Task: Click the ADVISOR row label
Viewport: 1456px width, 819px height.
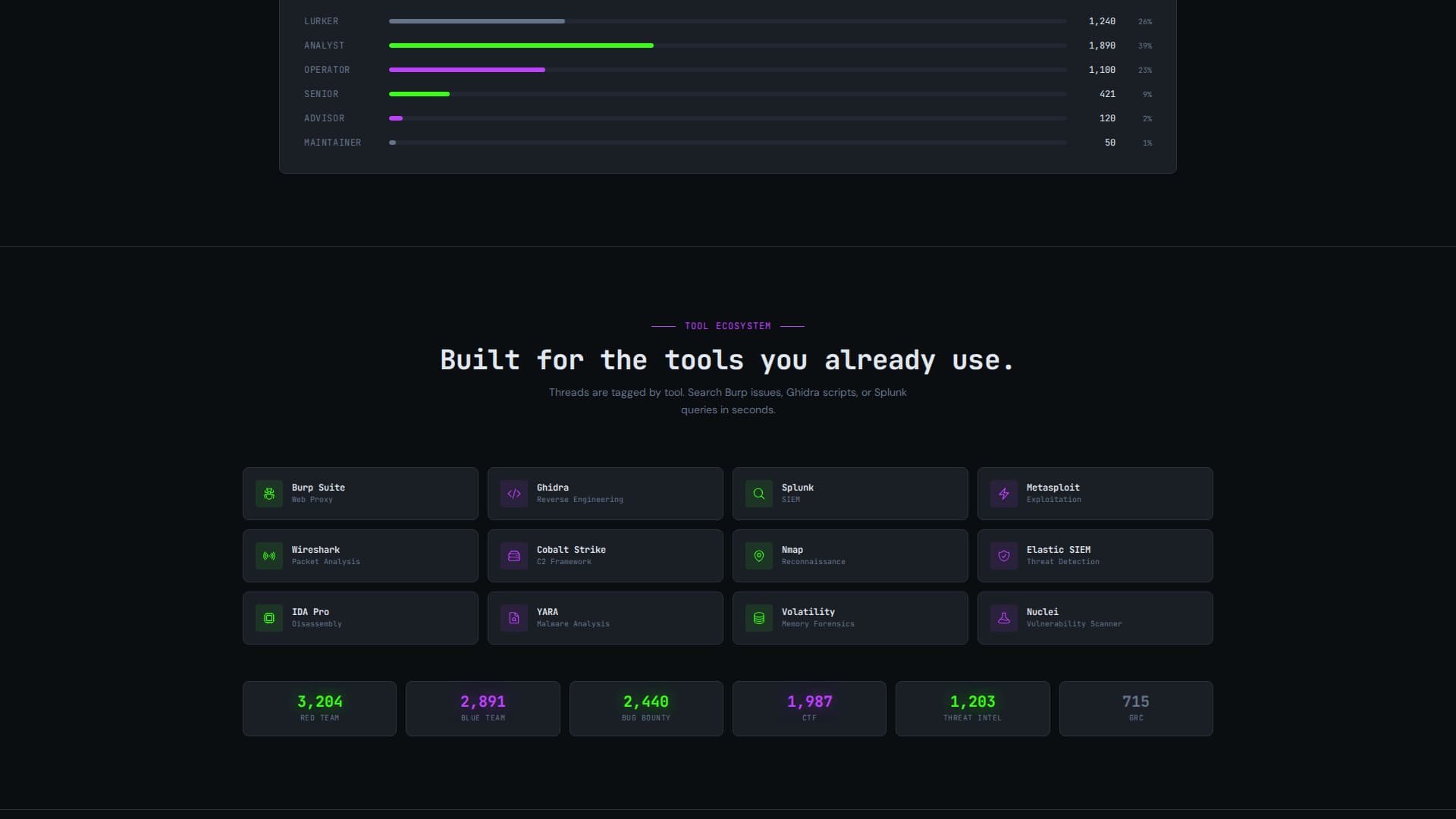Action: click(x=325, y=118)
